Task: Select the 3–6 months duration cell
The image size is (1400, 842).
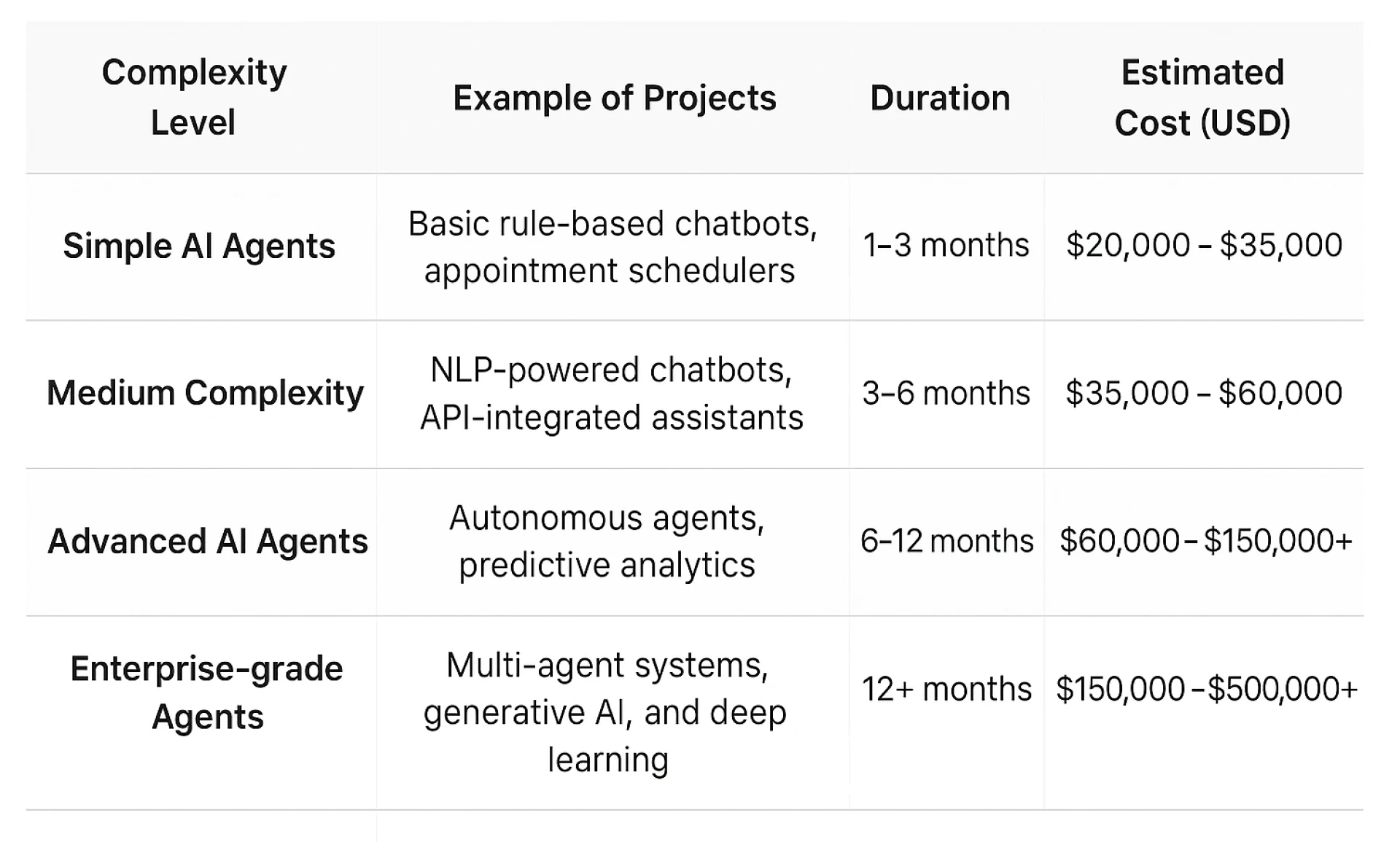Action: (946, 394)
